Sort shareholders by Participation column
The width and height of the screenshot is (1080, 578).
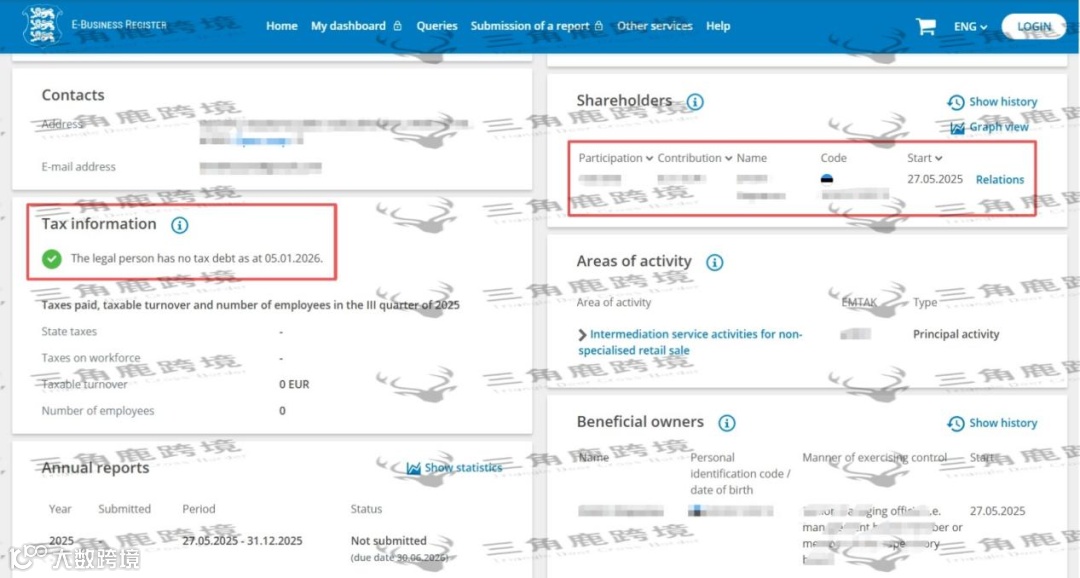click(x=615, y=158)
